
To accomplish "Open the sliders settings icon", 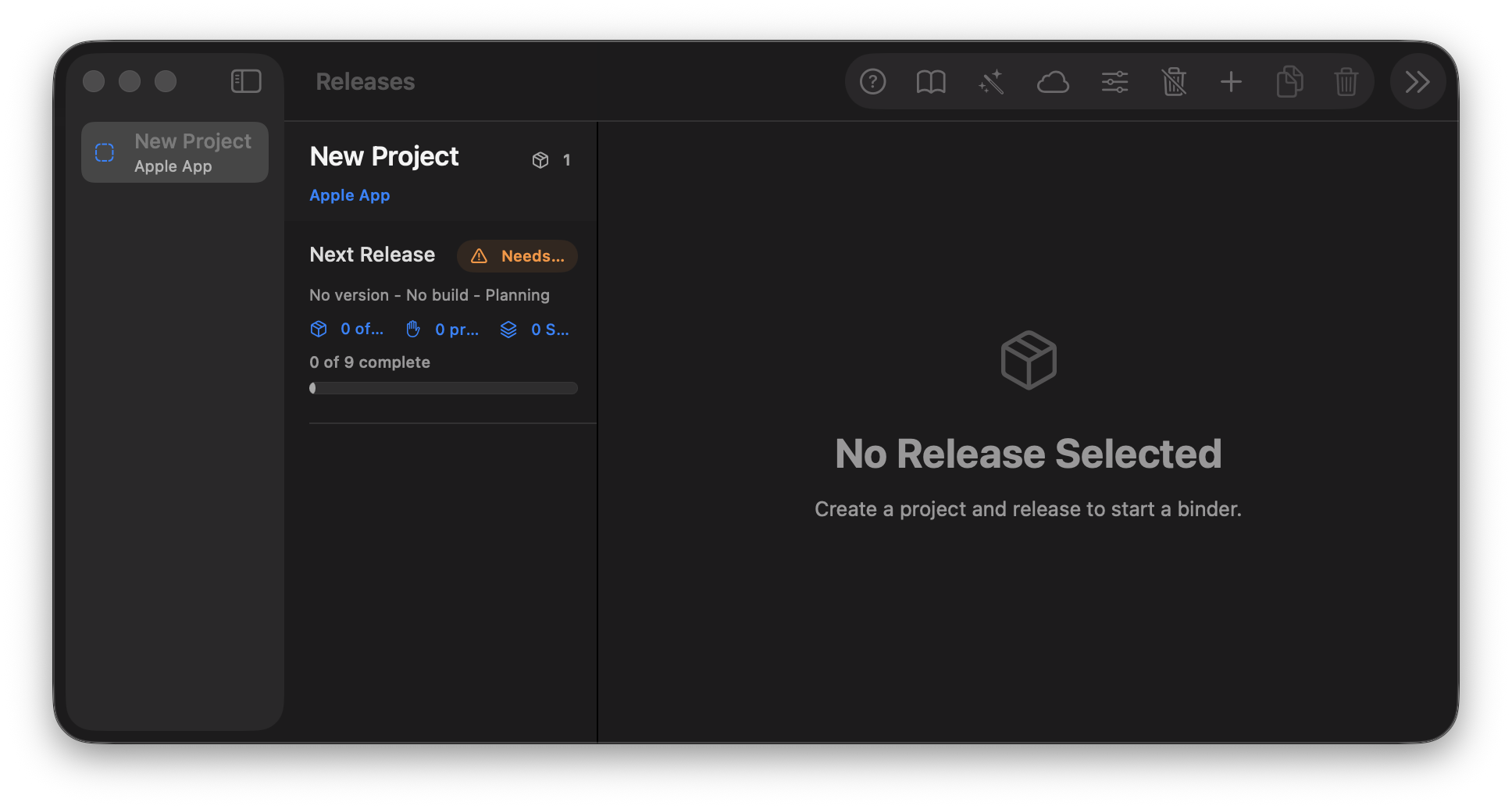I will click(1114, 81).
